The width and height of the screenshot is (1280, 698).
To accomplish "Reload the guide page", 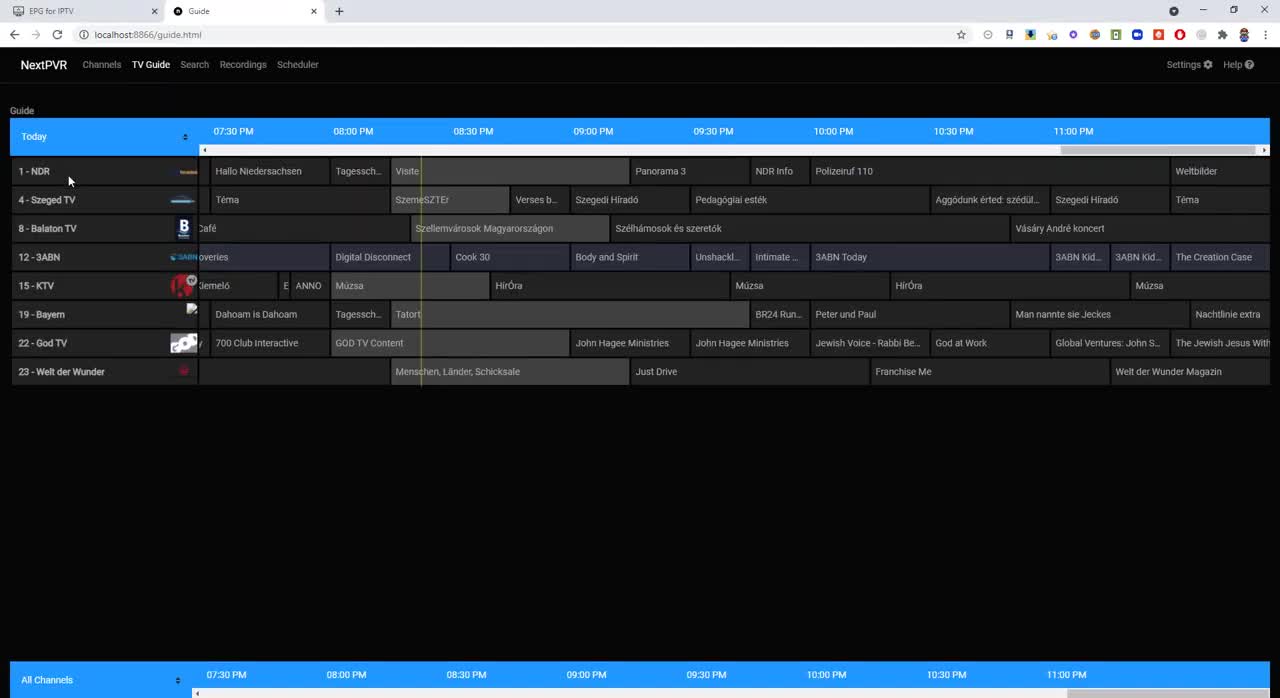I will [57, 35].
